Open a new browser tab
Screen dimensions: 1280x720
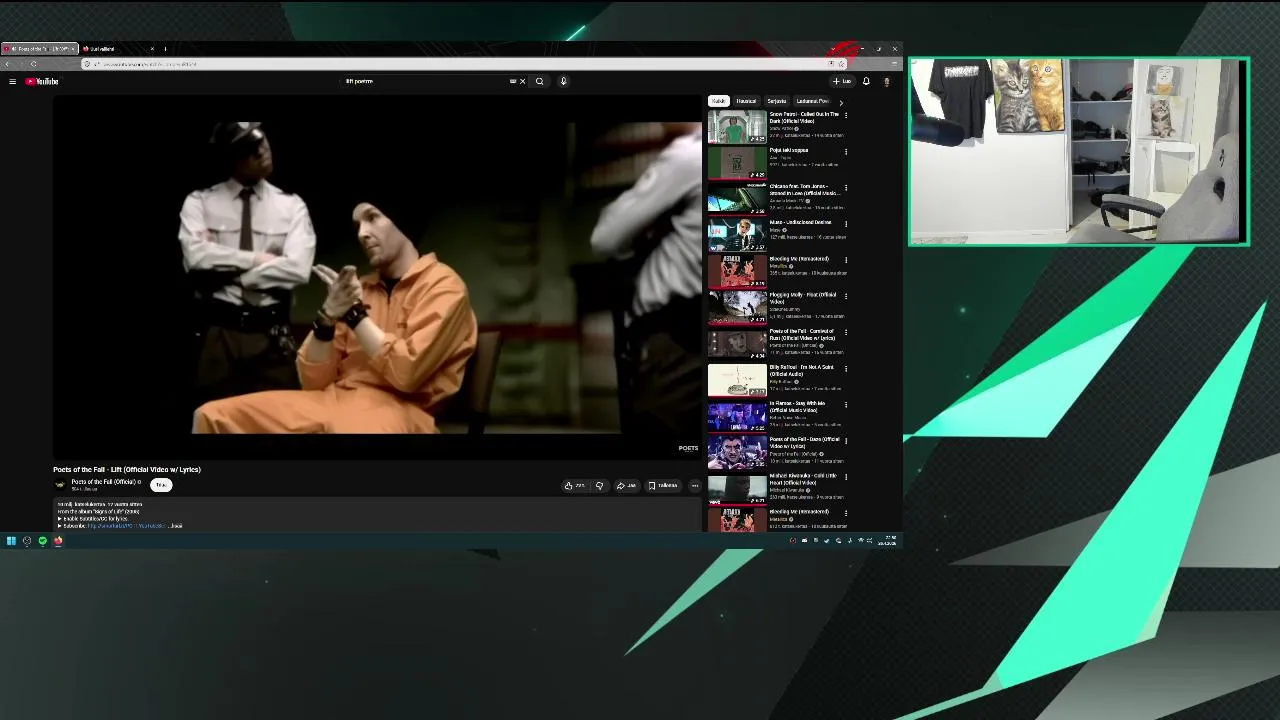tap(165, 49)
